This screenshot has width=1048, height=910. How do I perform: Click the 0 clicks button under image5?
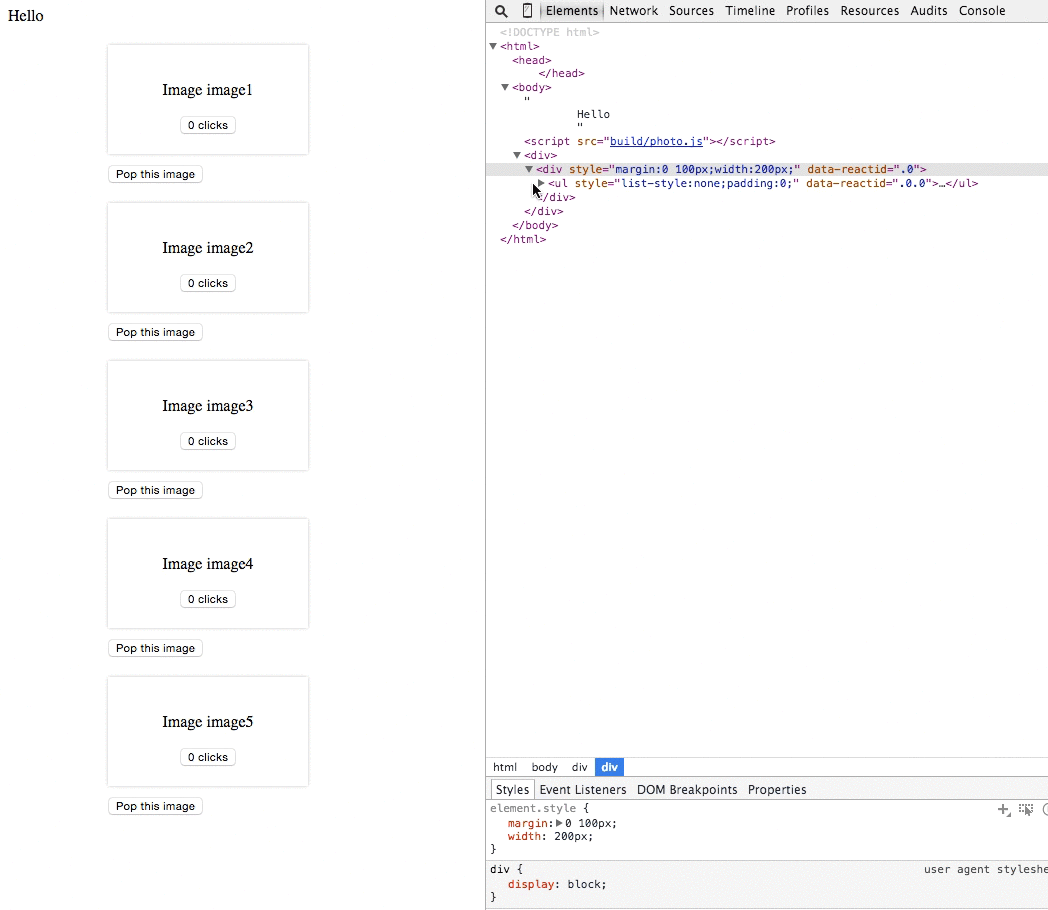[208, 757]
